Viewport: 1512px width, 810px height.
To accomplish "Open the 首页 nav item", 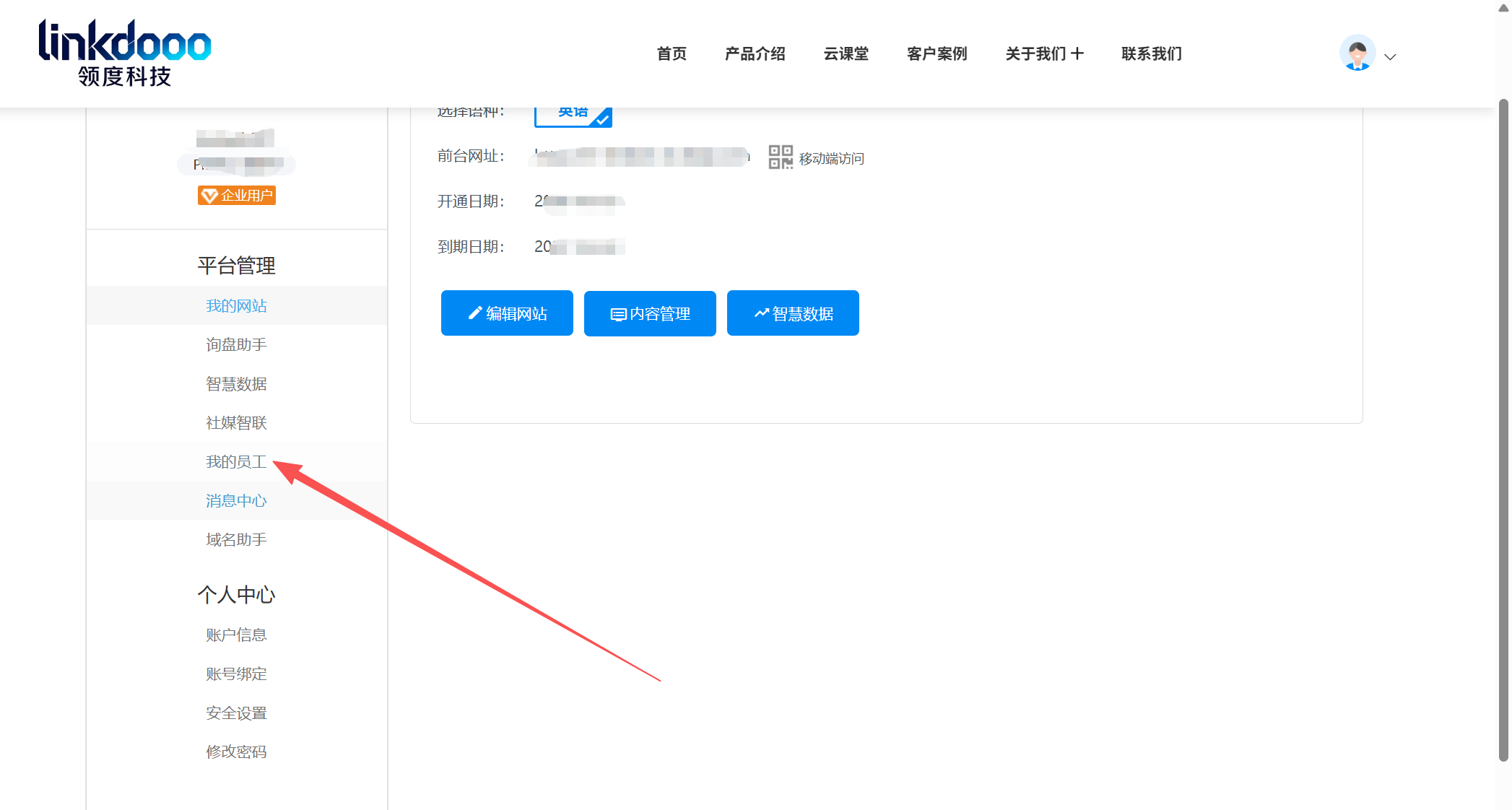I will (x=672, y=53).
